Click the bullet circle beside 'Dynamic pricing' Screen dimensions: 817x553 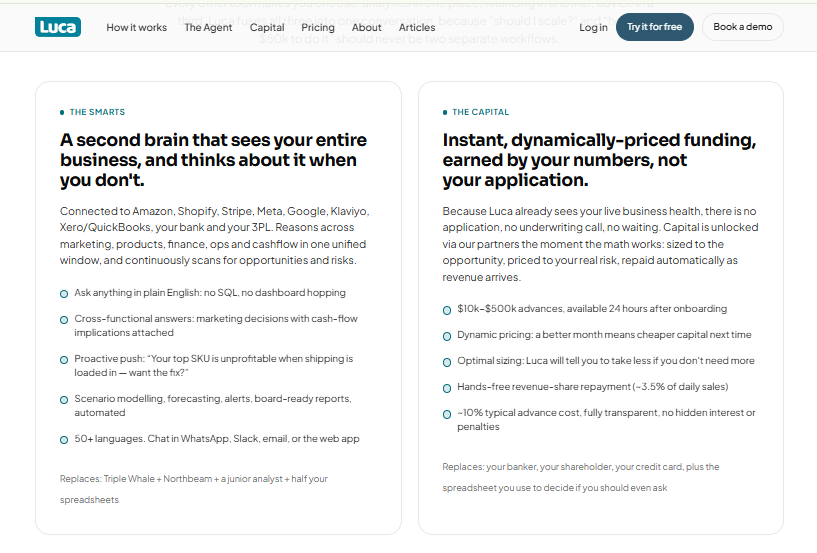click(x=447, y=336)
